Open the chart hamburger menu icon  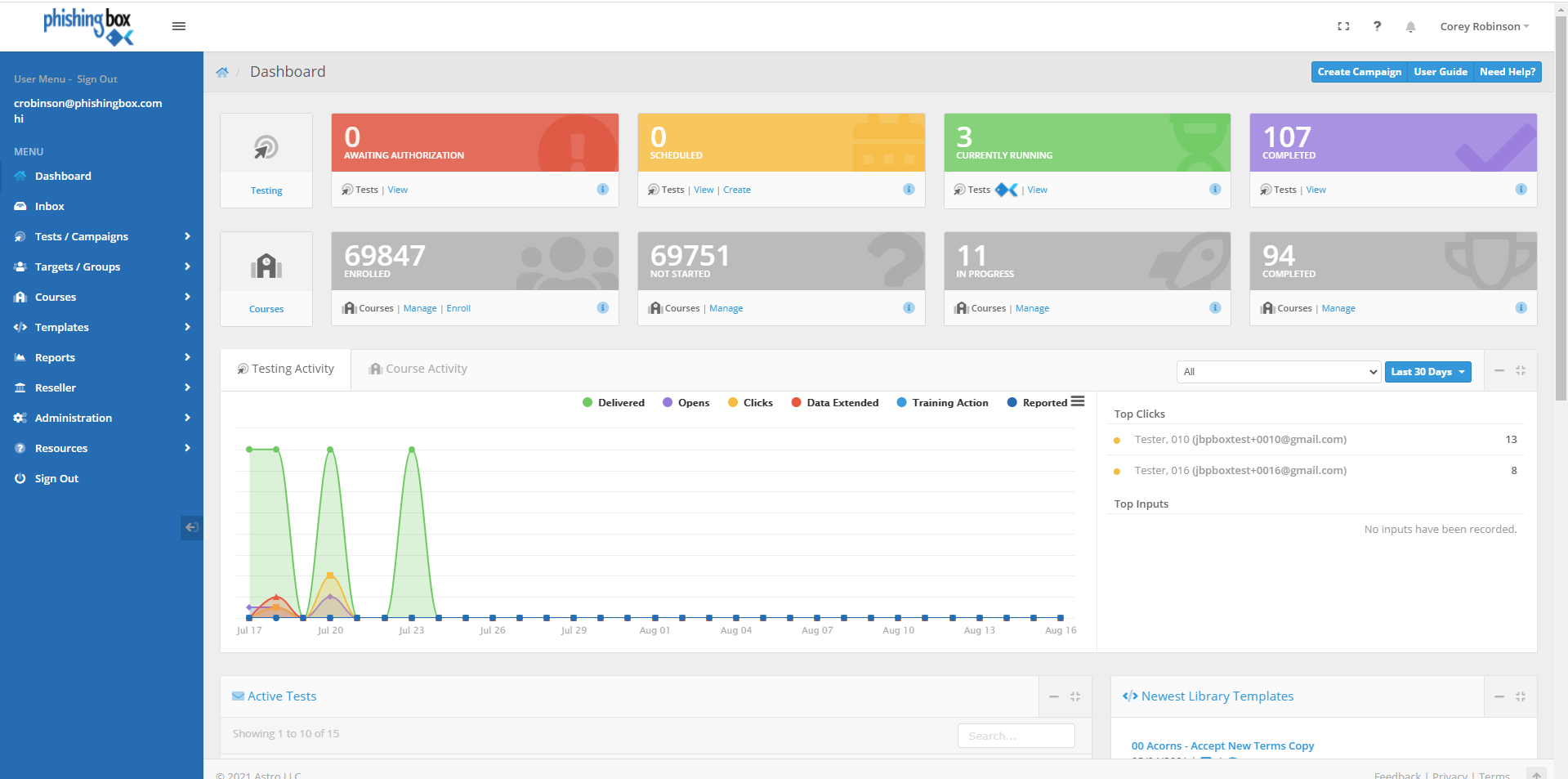point(1078,401)
